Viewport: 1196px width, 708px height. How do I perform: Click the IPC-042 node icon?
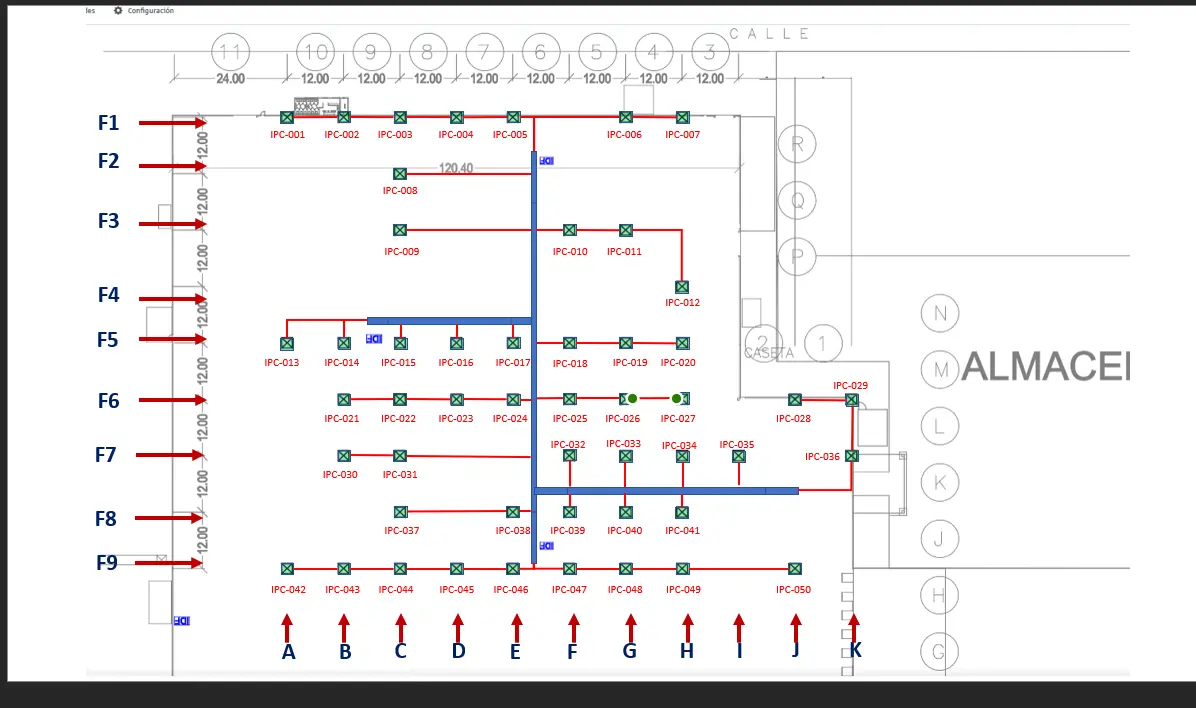coord(287,568)
